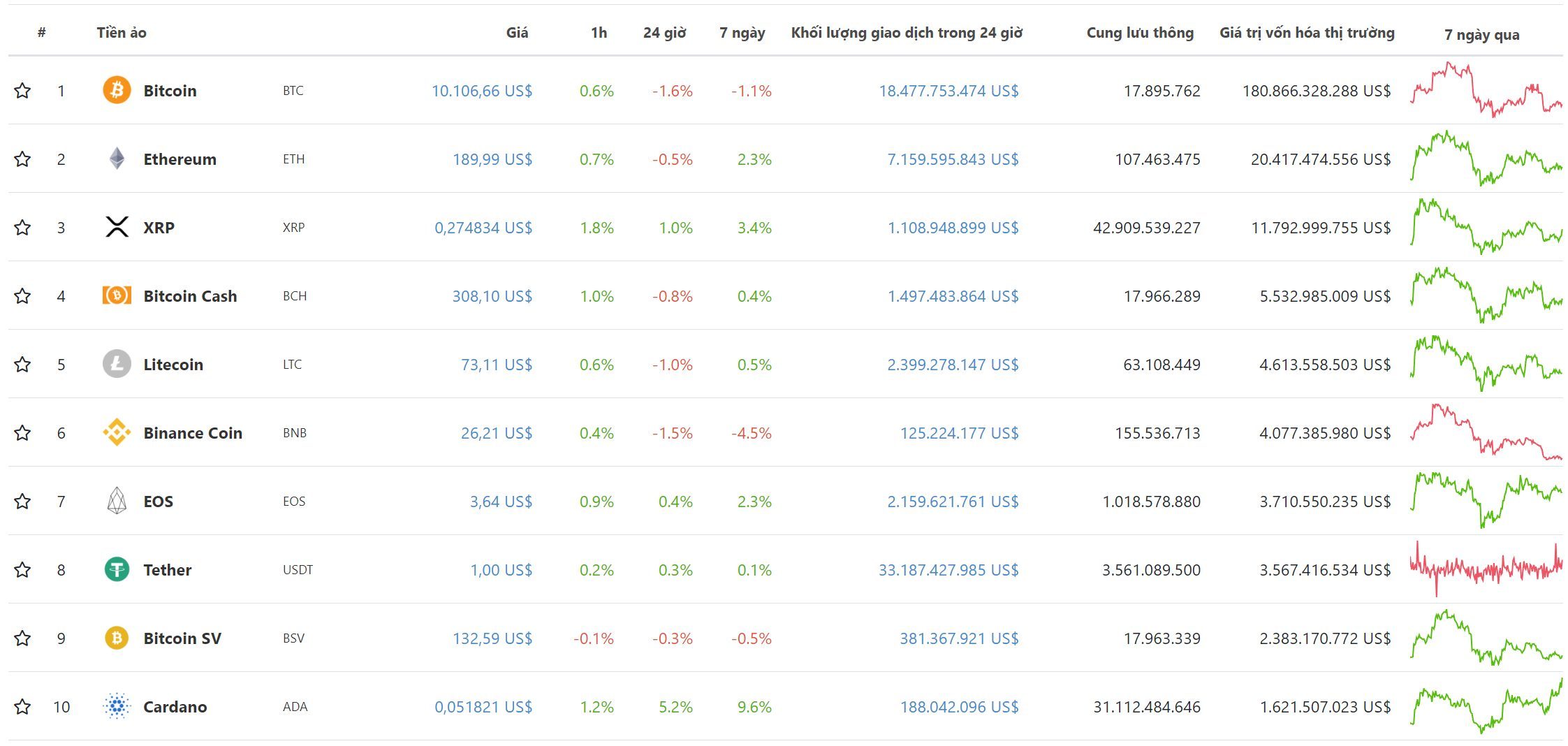
Task: Click XRP price 0,274834 US$
Action: pos(483,227)
